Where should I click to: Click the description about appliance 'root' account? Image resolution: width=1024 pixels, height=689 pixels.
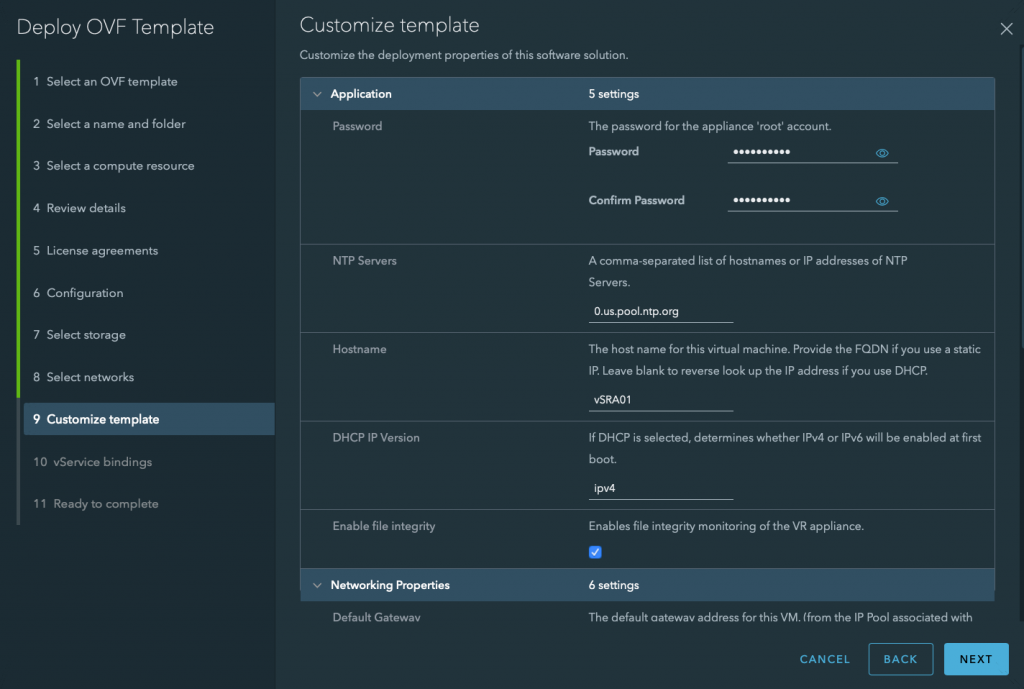pyautogui.click(x=709, y=126)
